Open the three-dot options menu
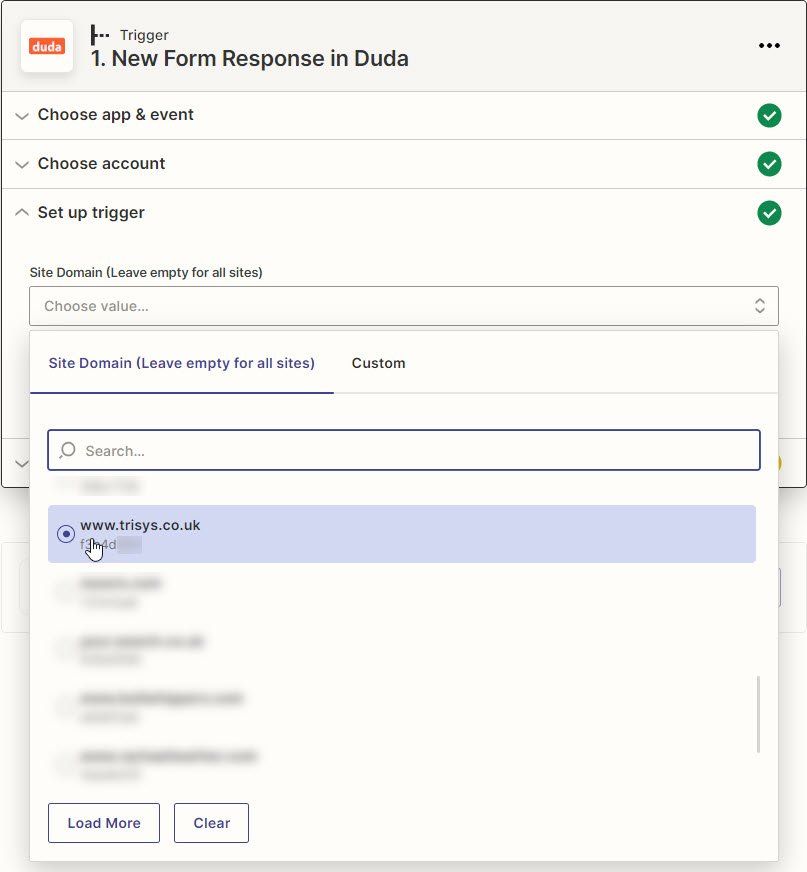 point(769,46)
